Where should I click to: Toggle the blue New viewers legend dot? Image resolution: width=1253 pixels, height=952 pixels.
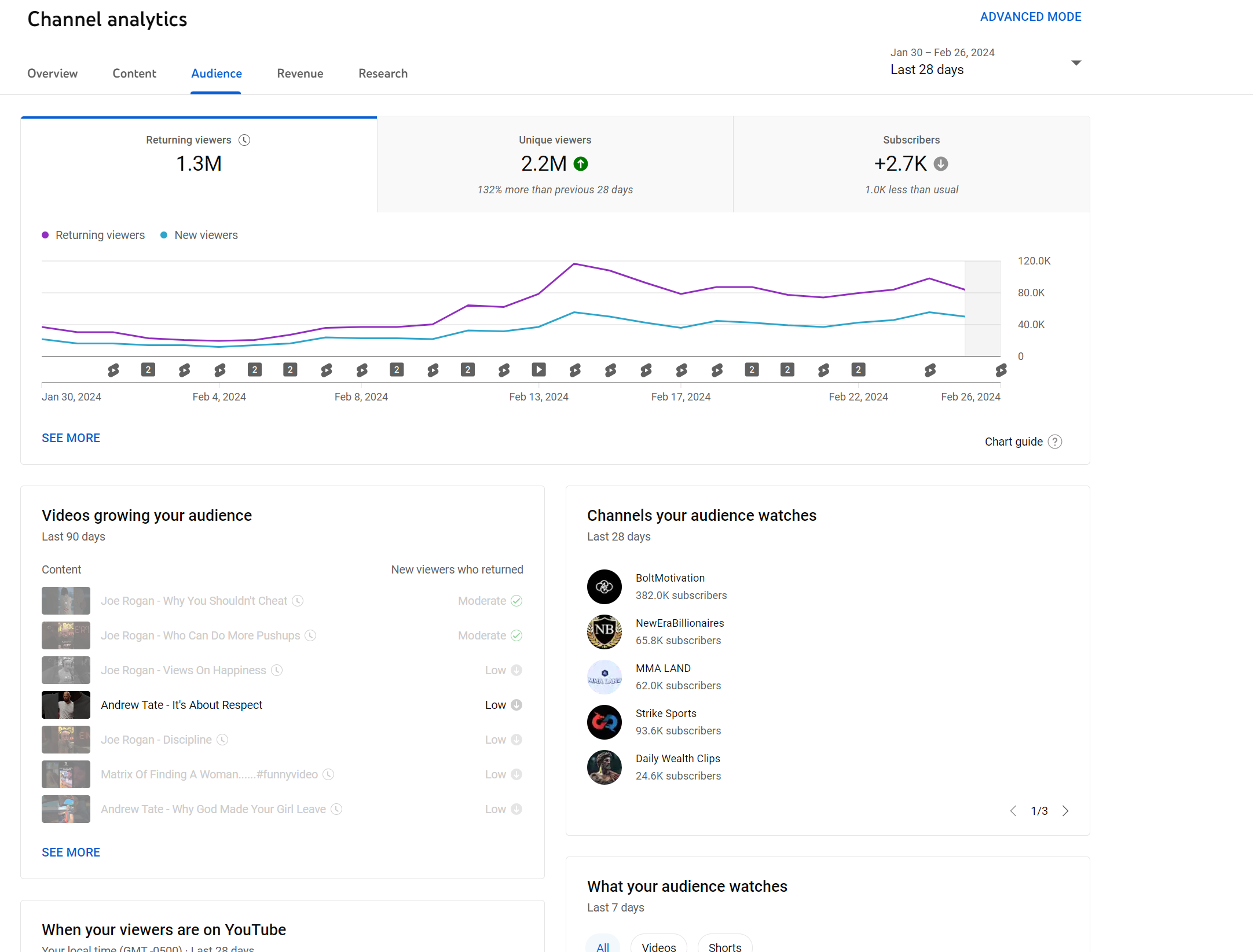[164, 235]
